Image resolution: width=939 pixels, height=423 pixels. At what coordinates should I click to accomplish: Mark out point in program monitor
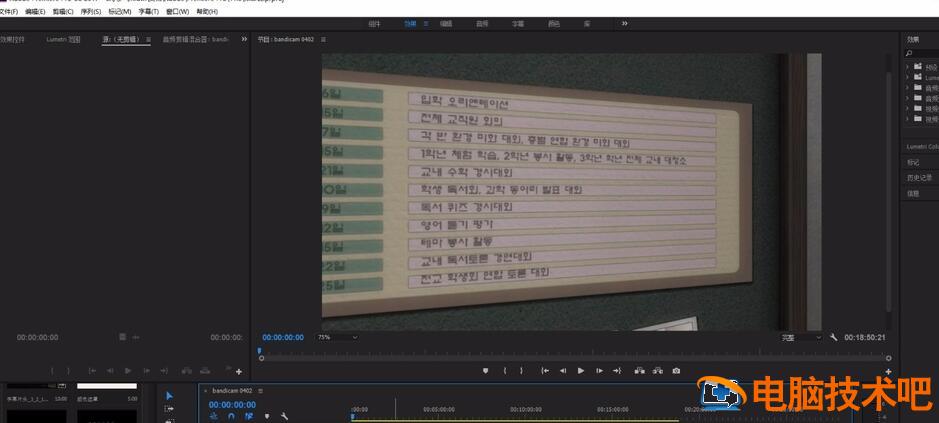(x=521, y=371)
